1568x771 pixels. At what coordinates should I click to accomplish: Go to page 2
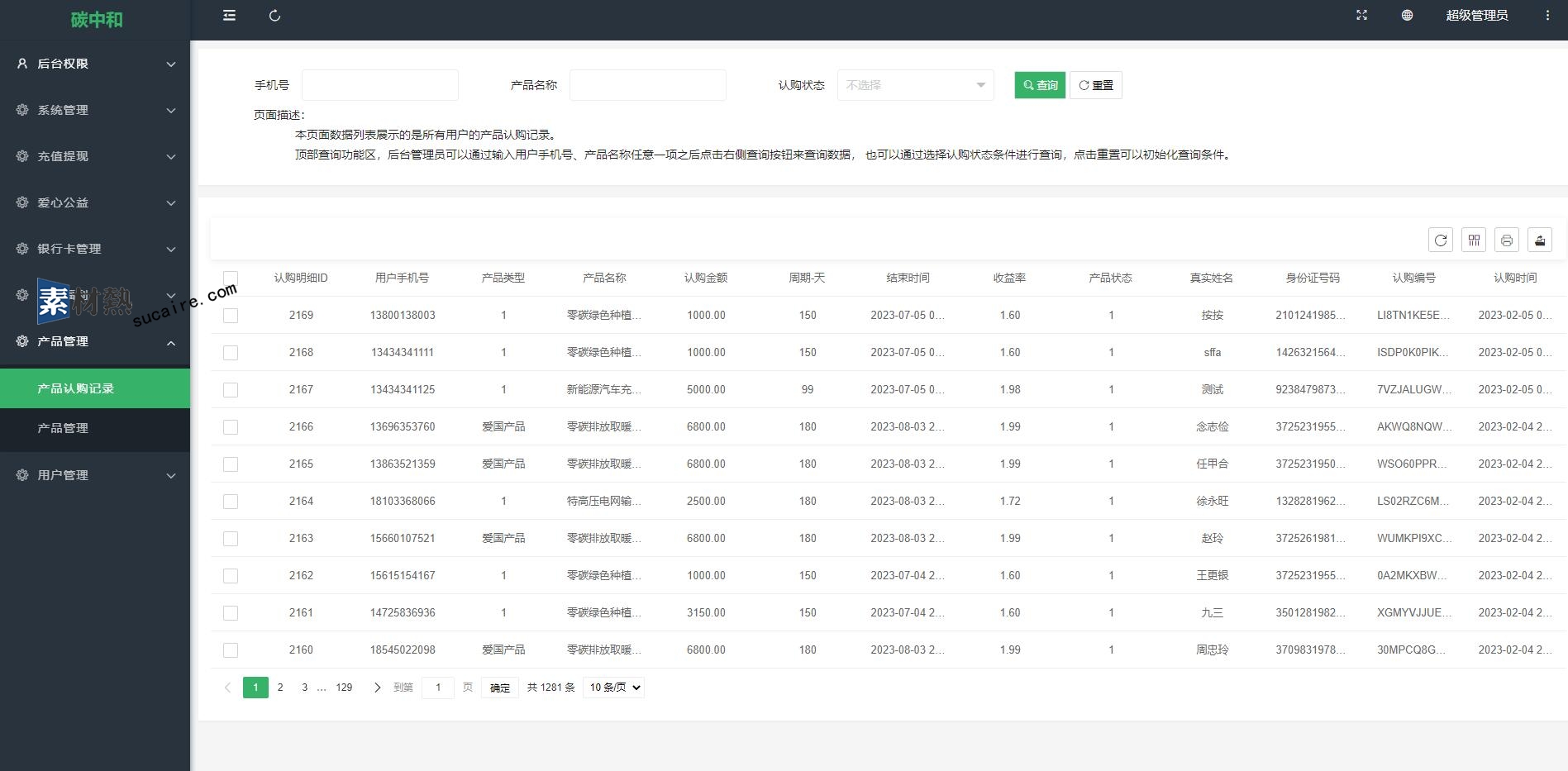pyautogui.click(x=280, y=688)
